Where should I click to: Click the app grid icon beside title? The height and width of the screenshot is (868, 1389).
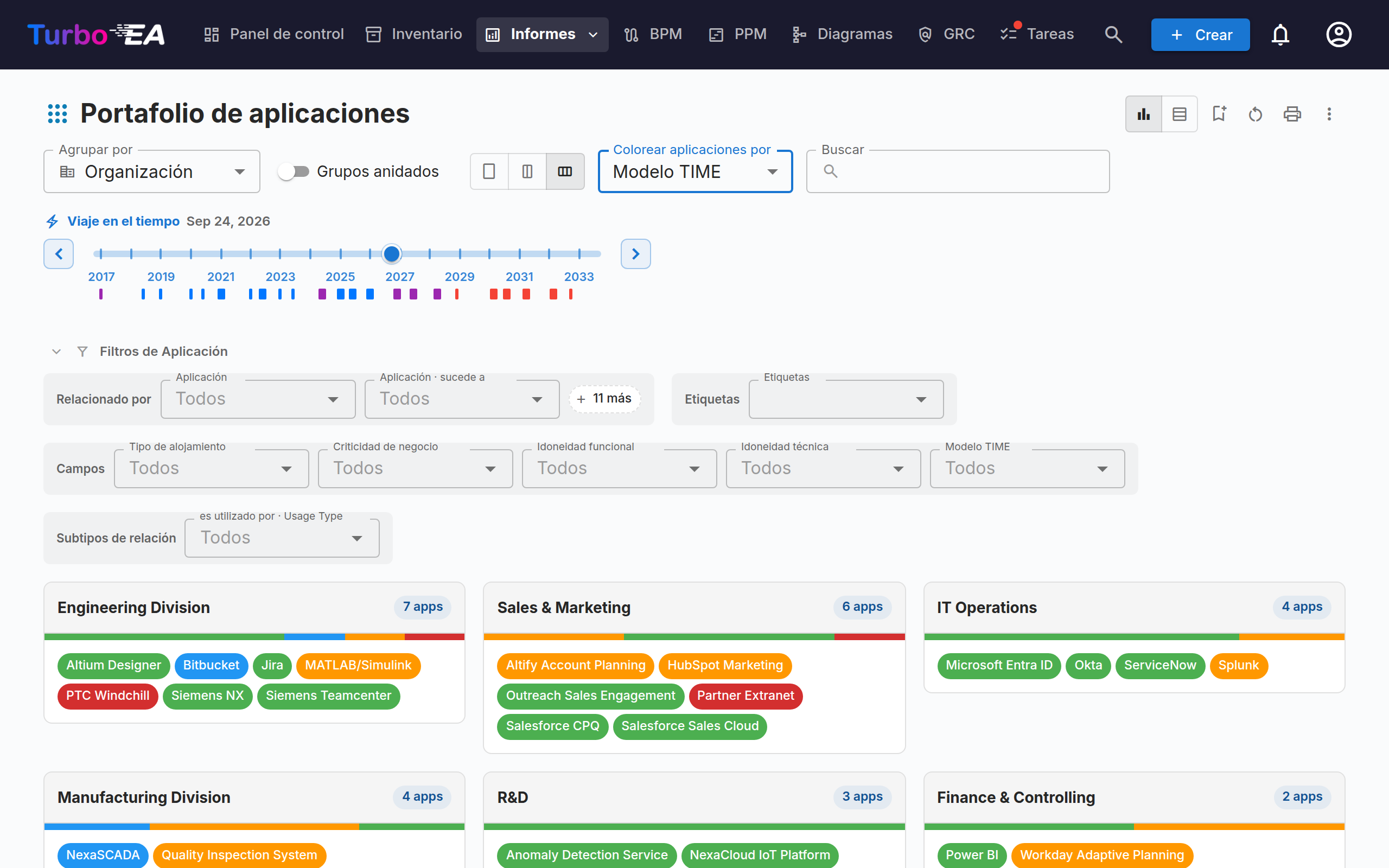(58, 114)
